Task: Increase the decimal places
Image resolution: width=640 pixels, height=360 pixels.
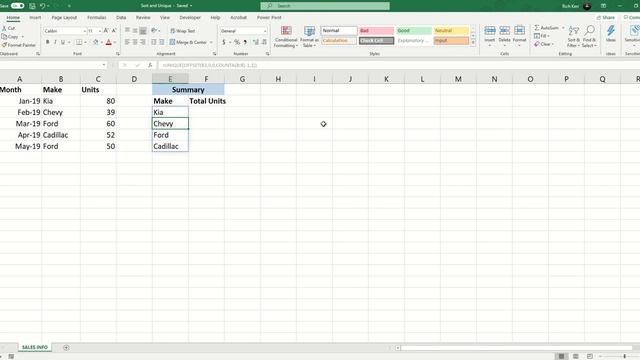Action: pyautogui.click(x=256, y=42)
